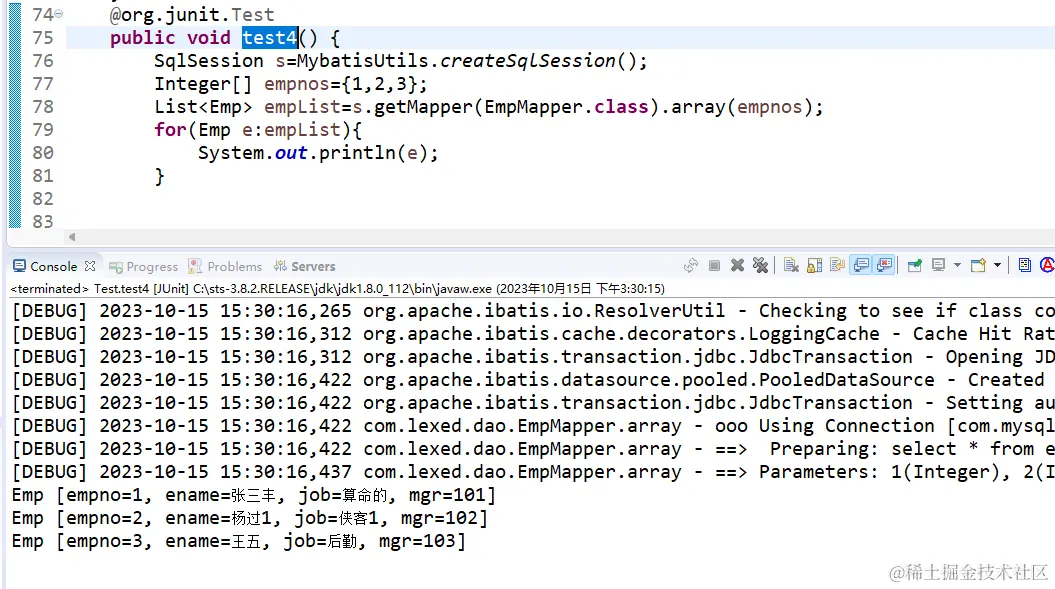The width and height of the screenshot is (1055, 589).
Task: Toggle Scroll Lock padlock icon
Action: [x=814, y=266]
